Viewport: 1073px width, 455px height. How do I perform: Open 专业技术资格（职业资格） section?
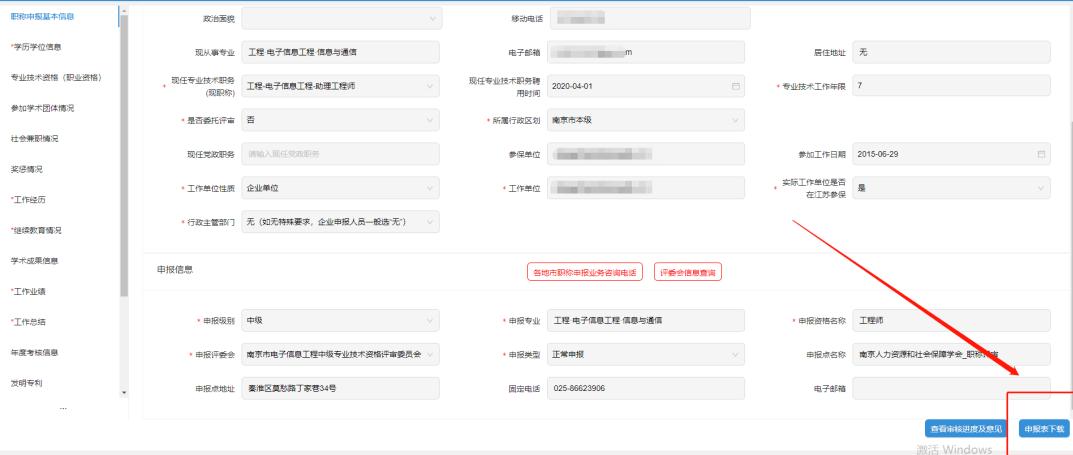pyautogui.click(x=56, y=77)
